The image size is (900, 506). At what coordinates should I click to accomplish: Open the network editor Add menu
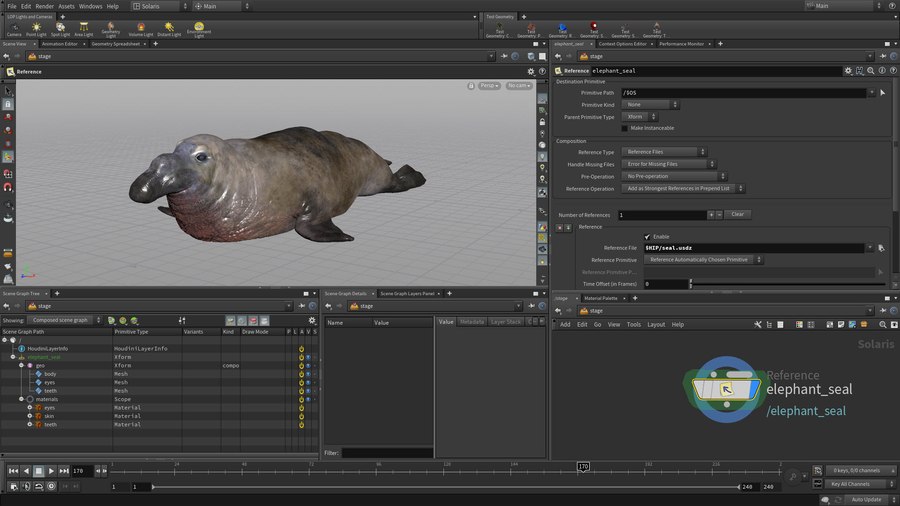[x=565, y=324]
